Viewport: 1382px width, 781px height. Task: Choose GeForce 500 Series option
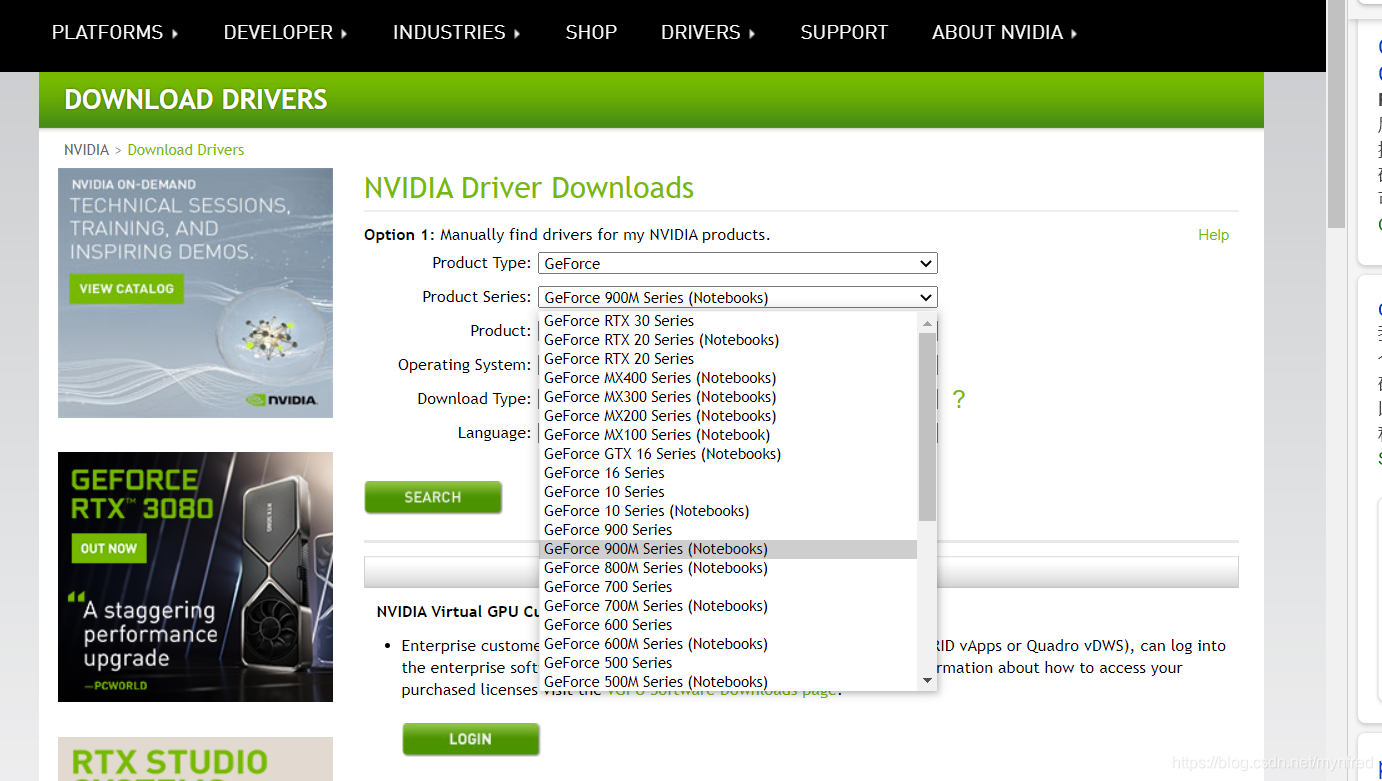(728, 663)
